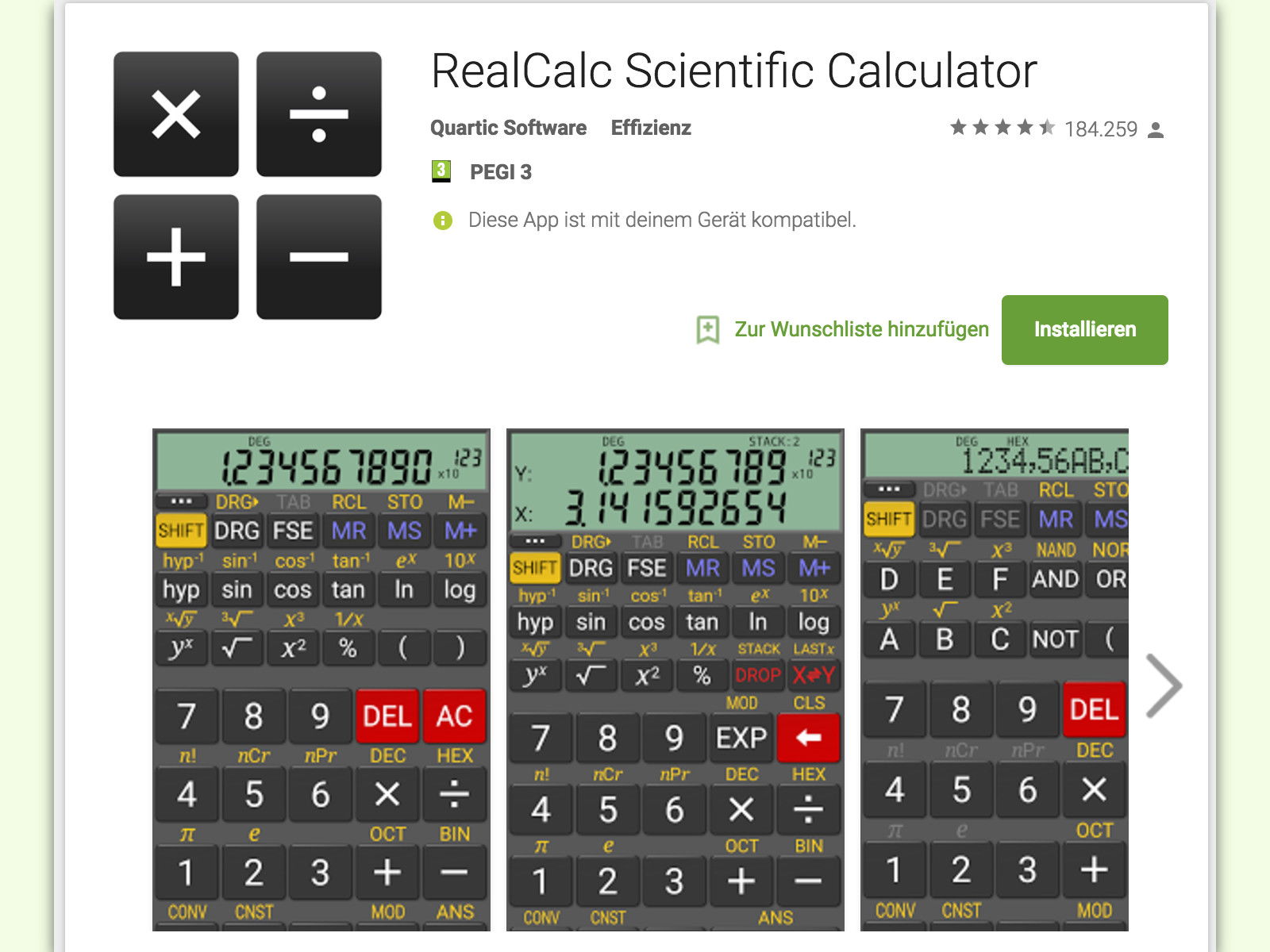Click the RealCalc Scientific Calculator title
The image size is (1270, 952).
(x=733, y=71)
